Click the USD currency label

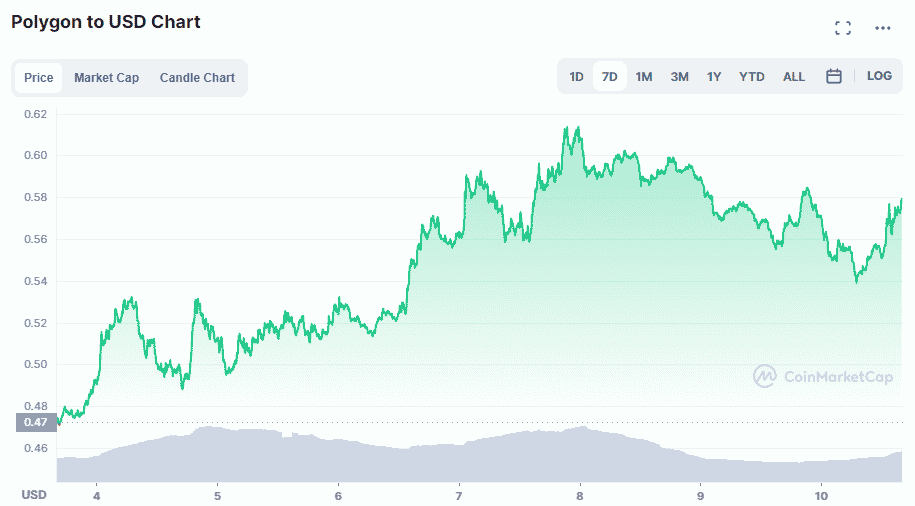[34, 495]
